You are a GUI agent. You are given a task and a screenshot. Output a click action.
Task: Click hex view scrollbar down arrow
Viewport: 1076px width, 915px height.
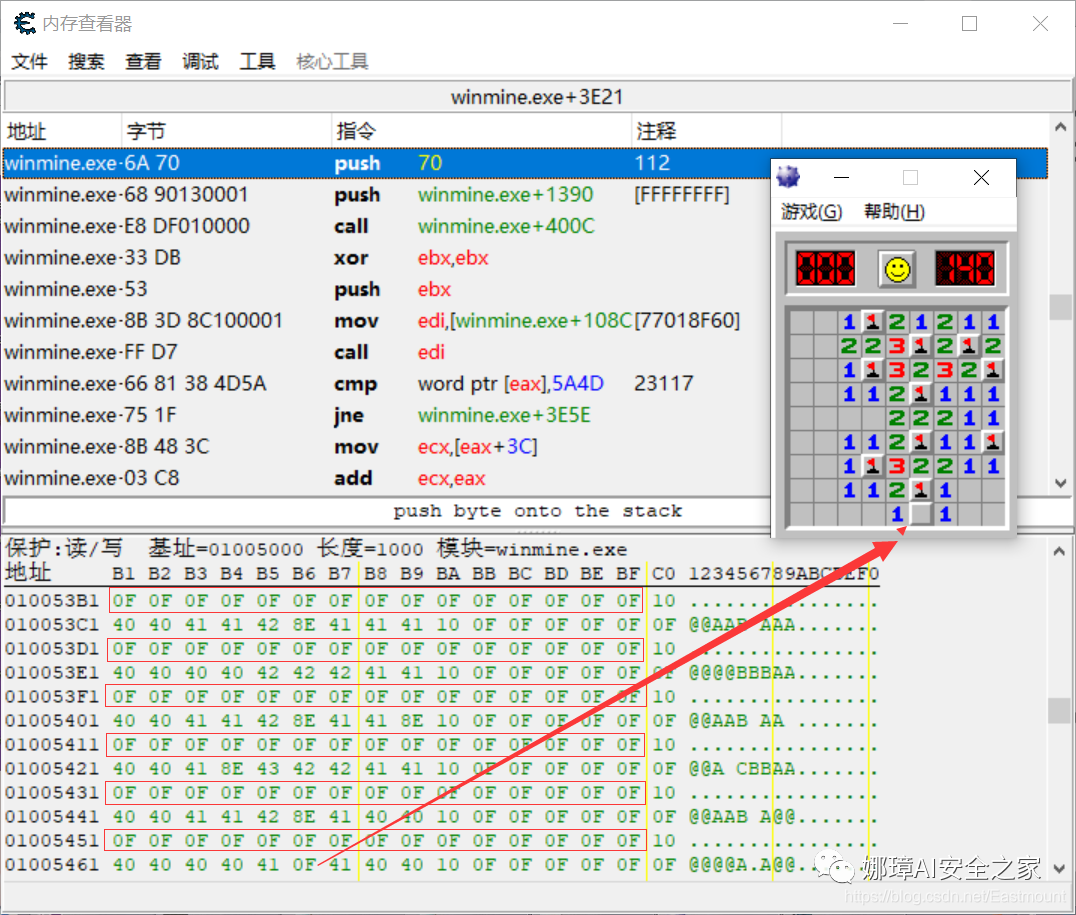tap(1060, 868)
